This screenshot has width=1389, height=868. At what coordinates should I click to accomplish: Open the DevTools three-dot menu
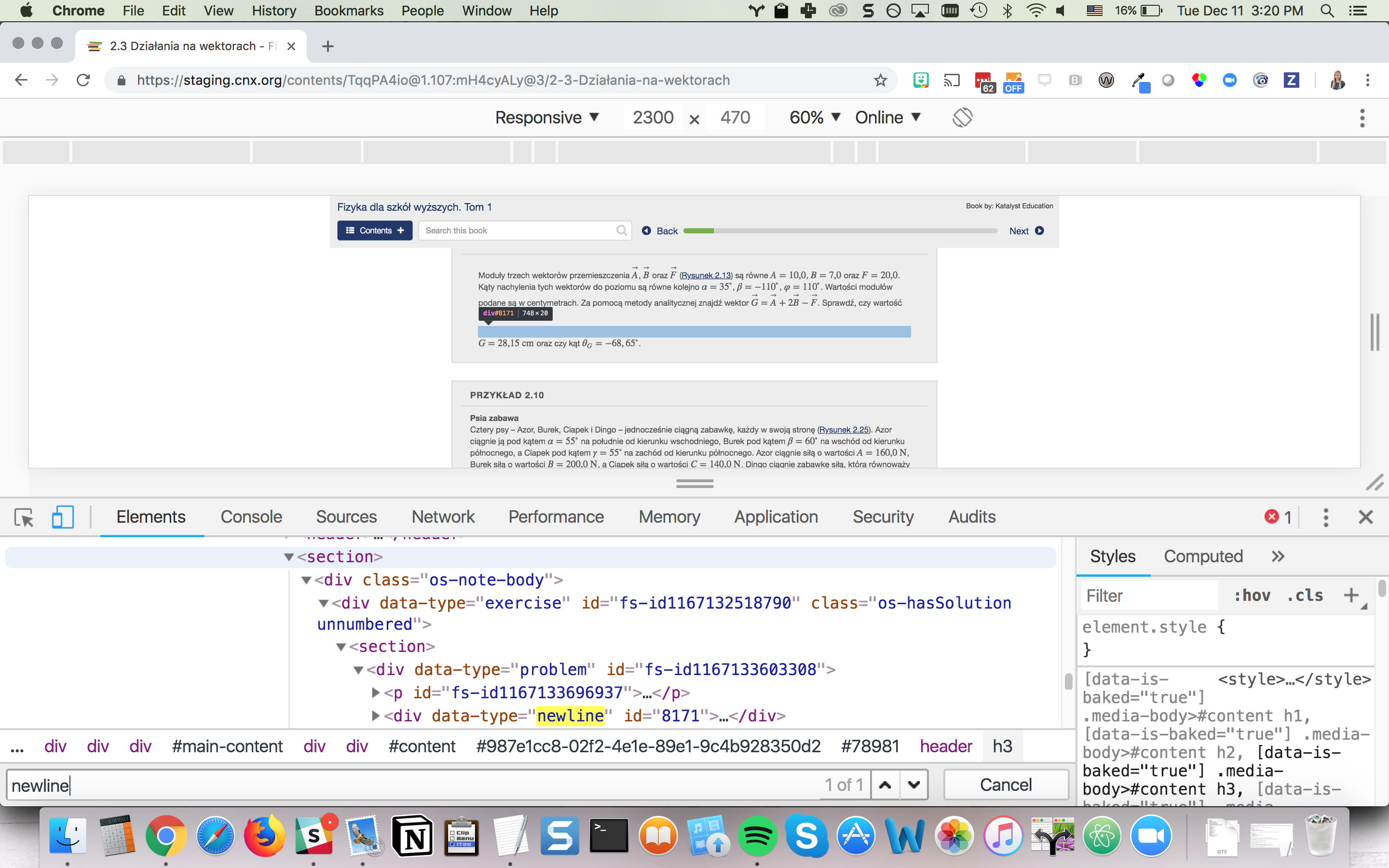tap(1325, 517)
